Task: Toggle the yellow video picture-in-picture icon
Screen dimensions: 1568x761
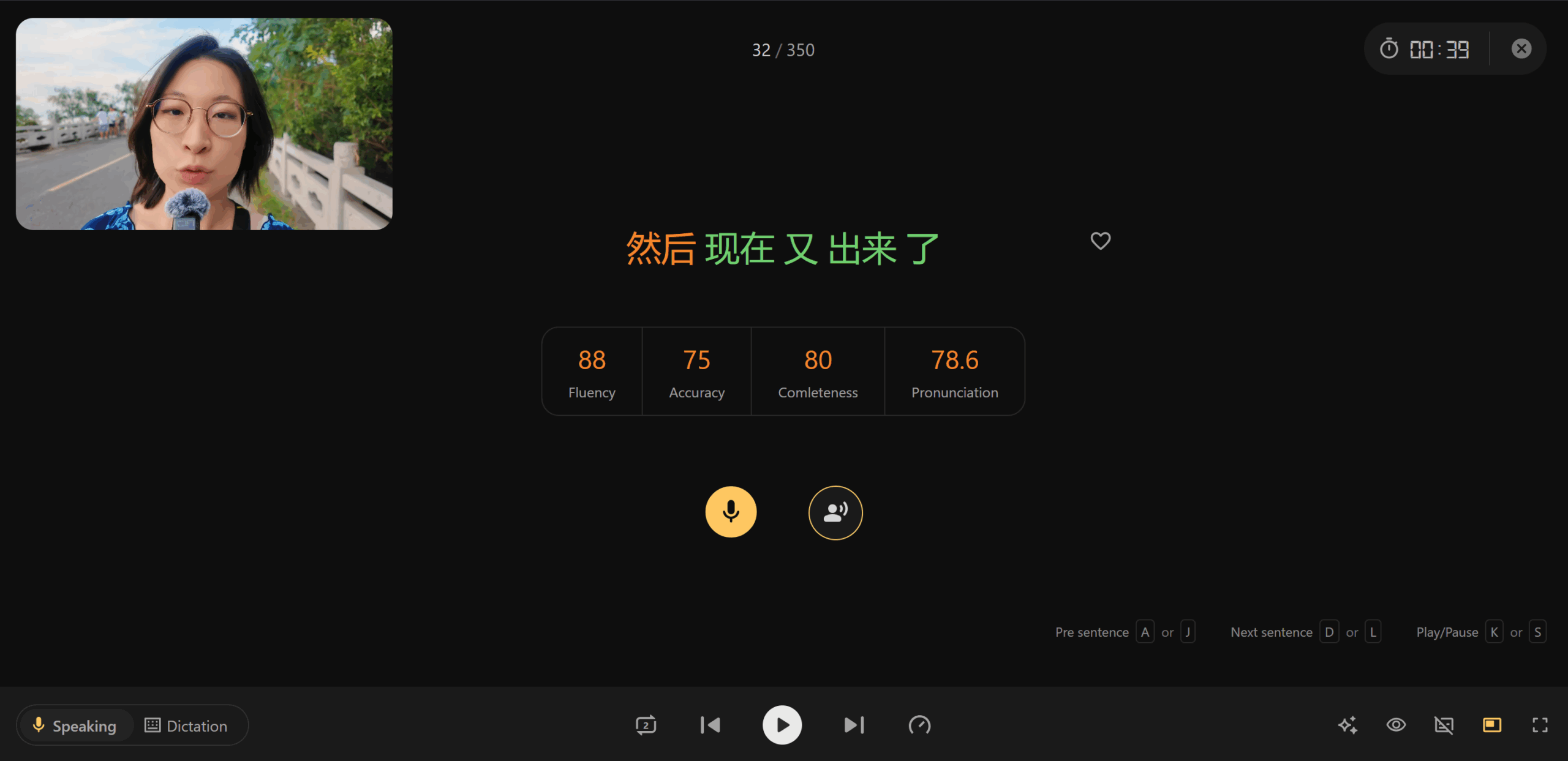Action: click(x=1491, y=725)
